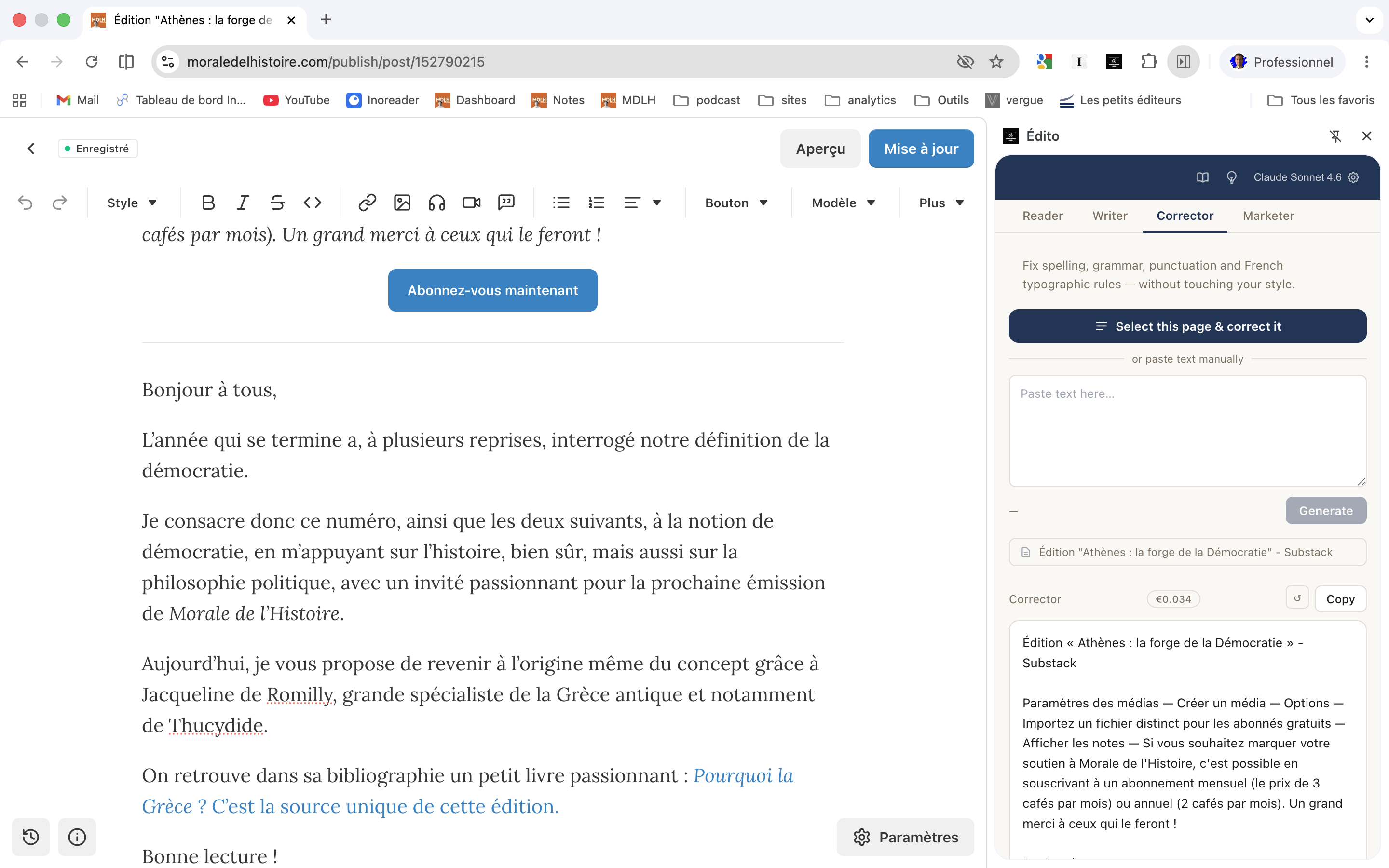Click the address bar URL

tap(336, 61)
